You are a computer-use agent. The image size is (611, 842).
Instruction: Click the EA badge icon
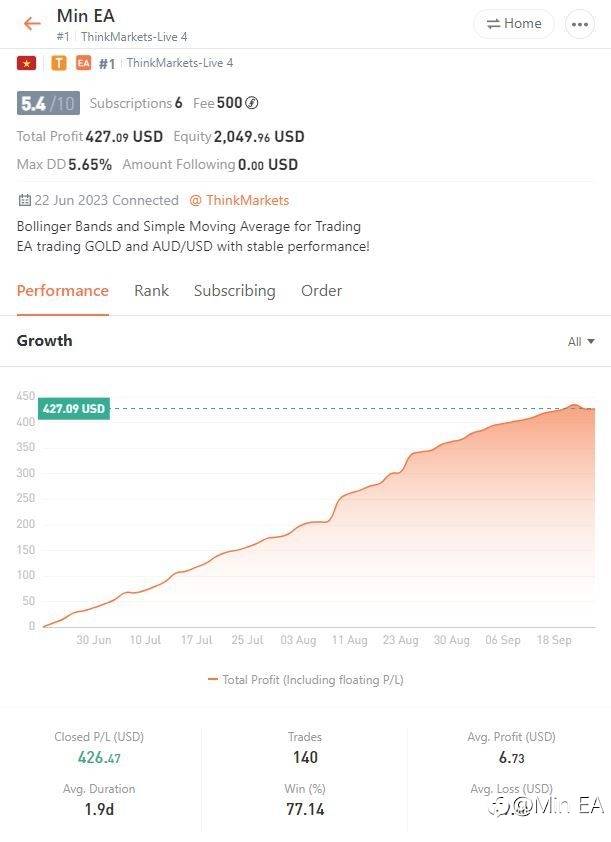click(83, 63)
